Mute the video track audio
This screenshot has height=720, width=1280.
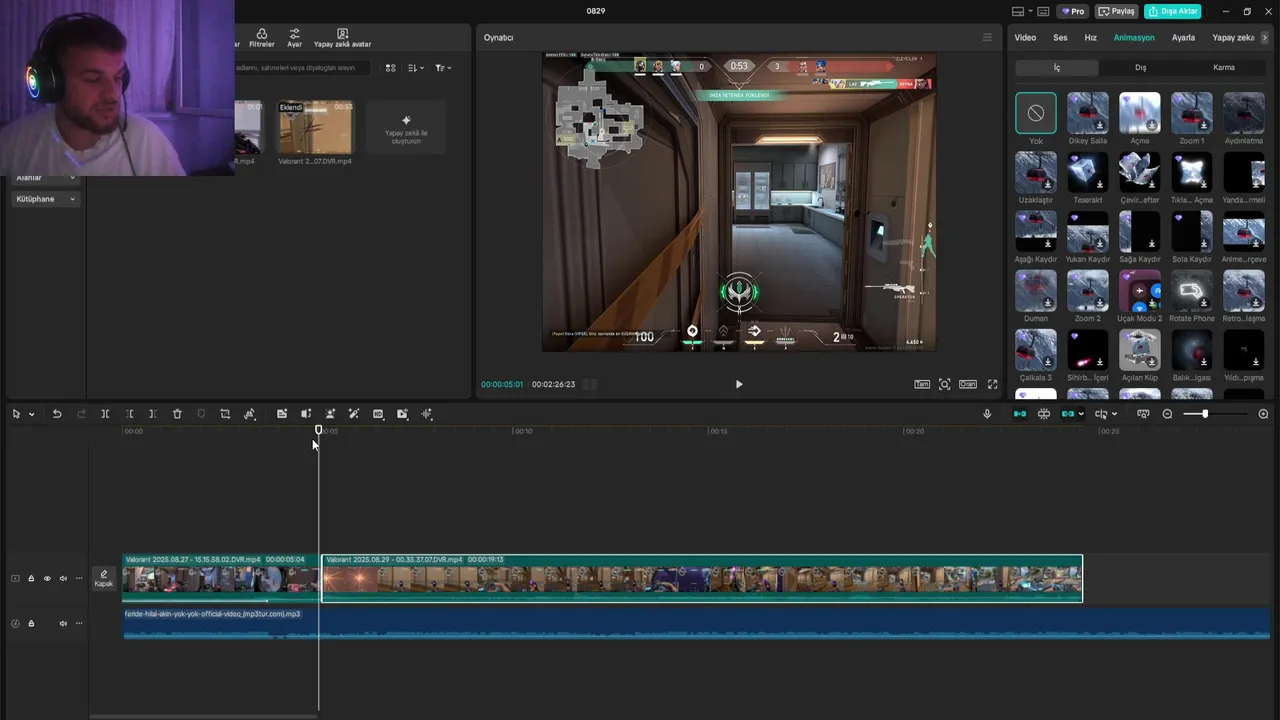pos(63,578)
